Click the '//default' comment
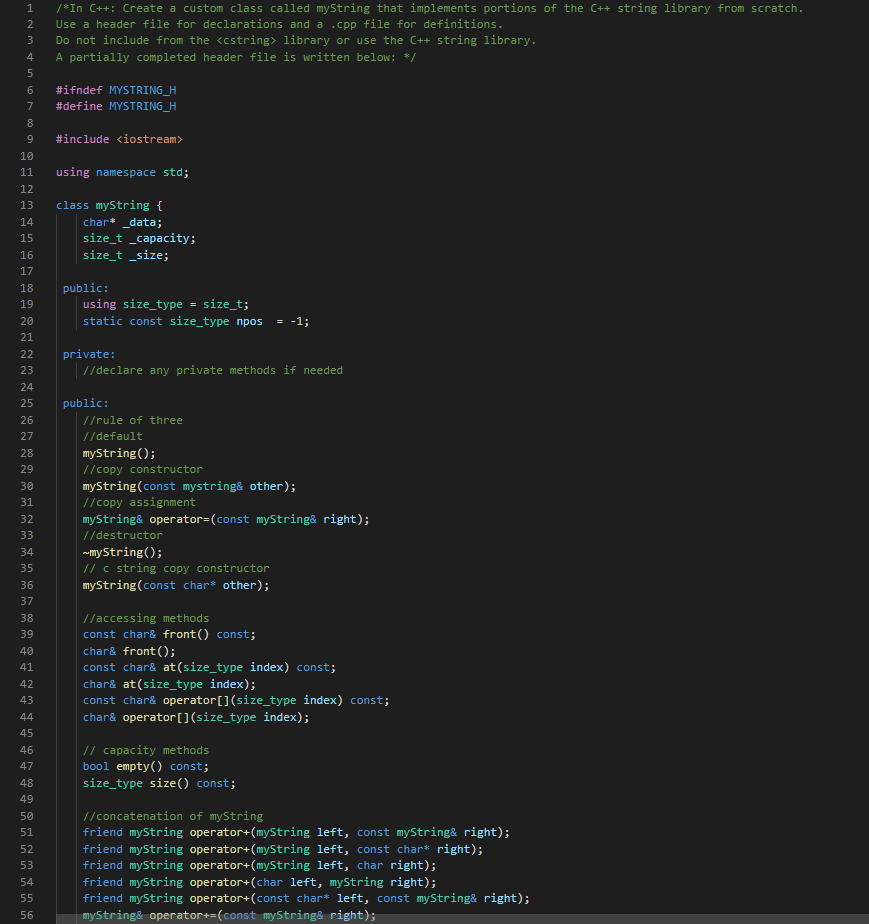Viewport: 869px width, 924px height. 113,436
